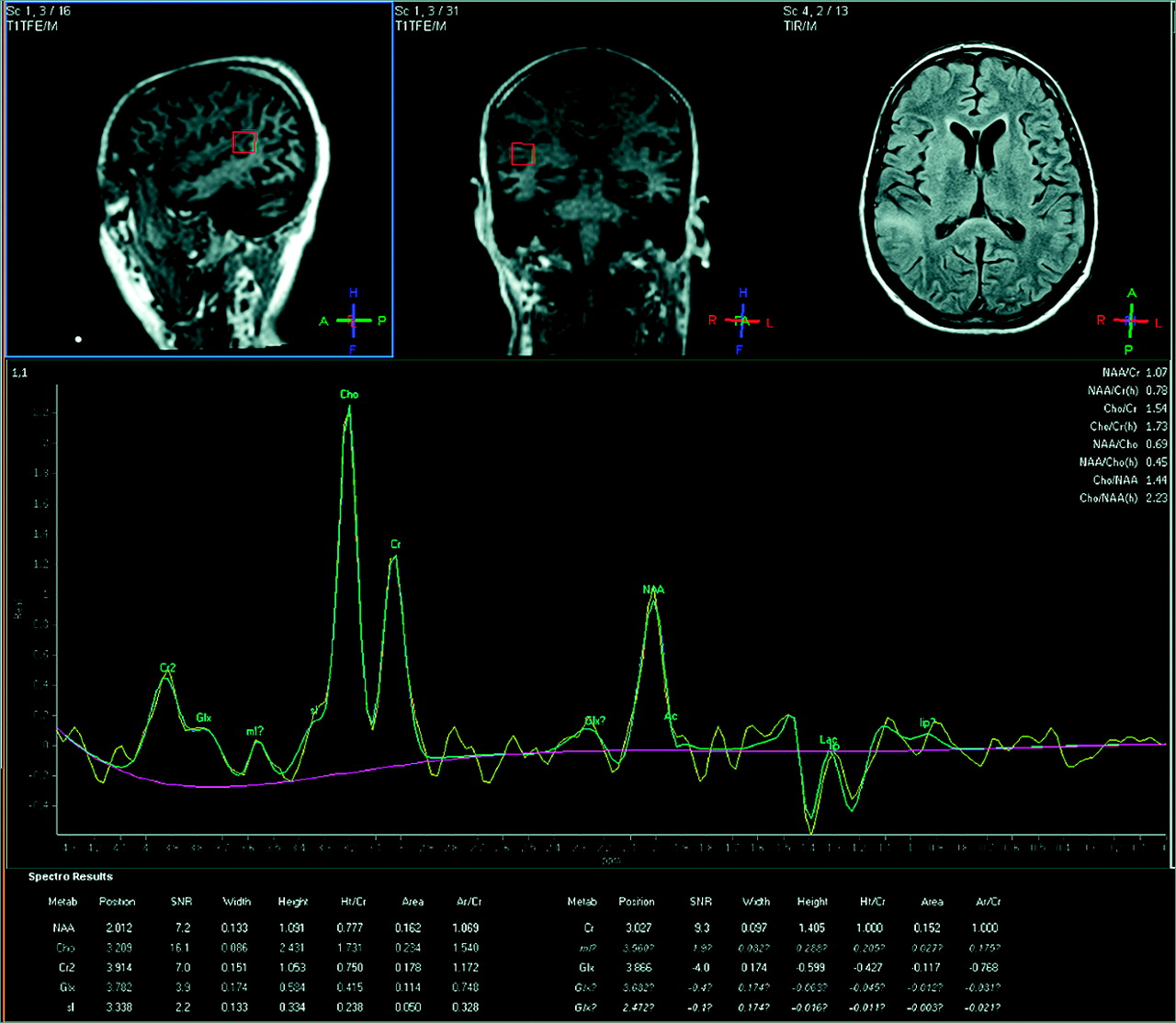
Task: Click the Cr position value 3.027
Action: pyautogui.click(x=638, y=927)
